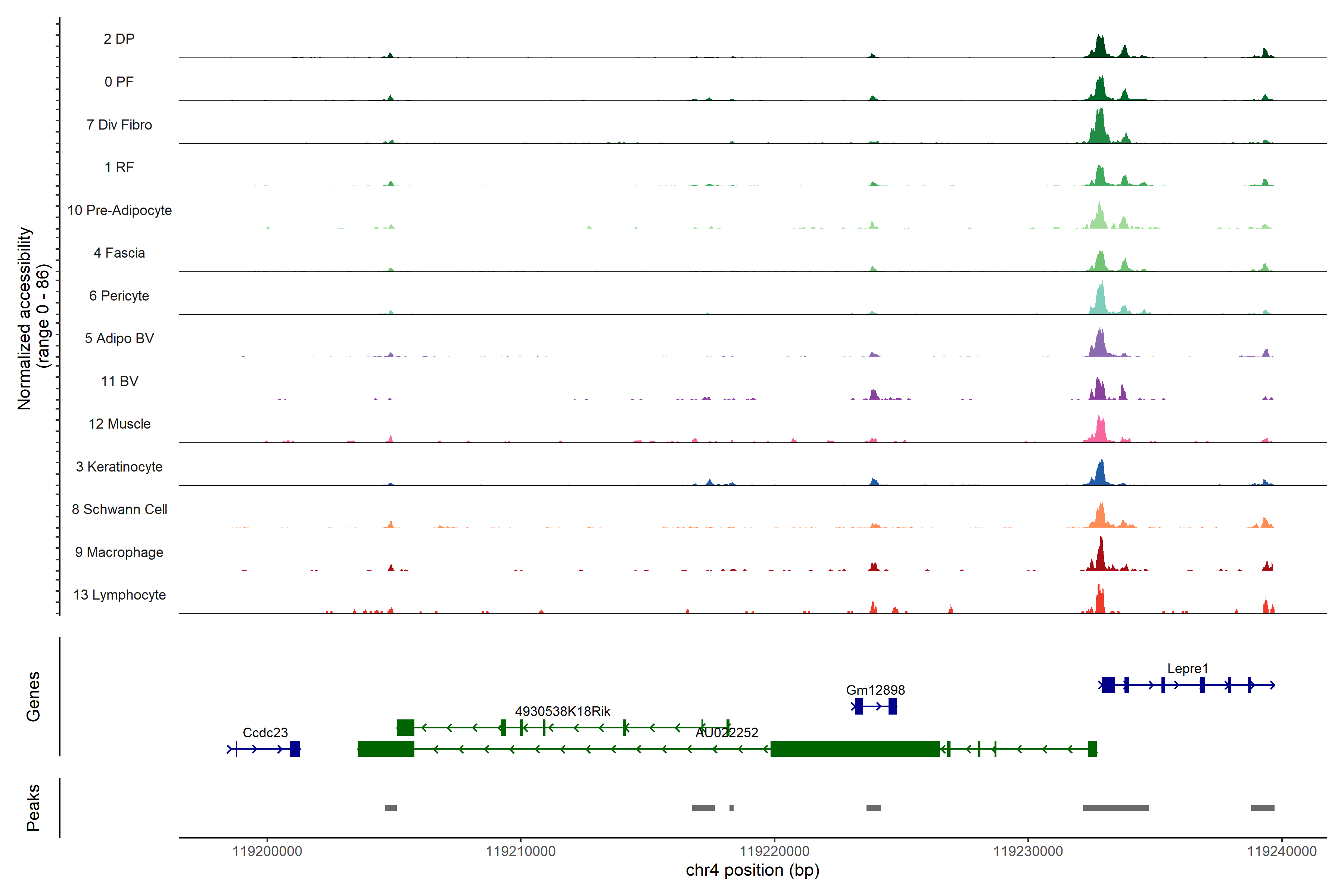Click the Gm12898 gene label
Image resolution: width=1344 pixels, height=896 pixels.
click(875, 690)
